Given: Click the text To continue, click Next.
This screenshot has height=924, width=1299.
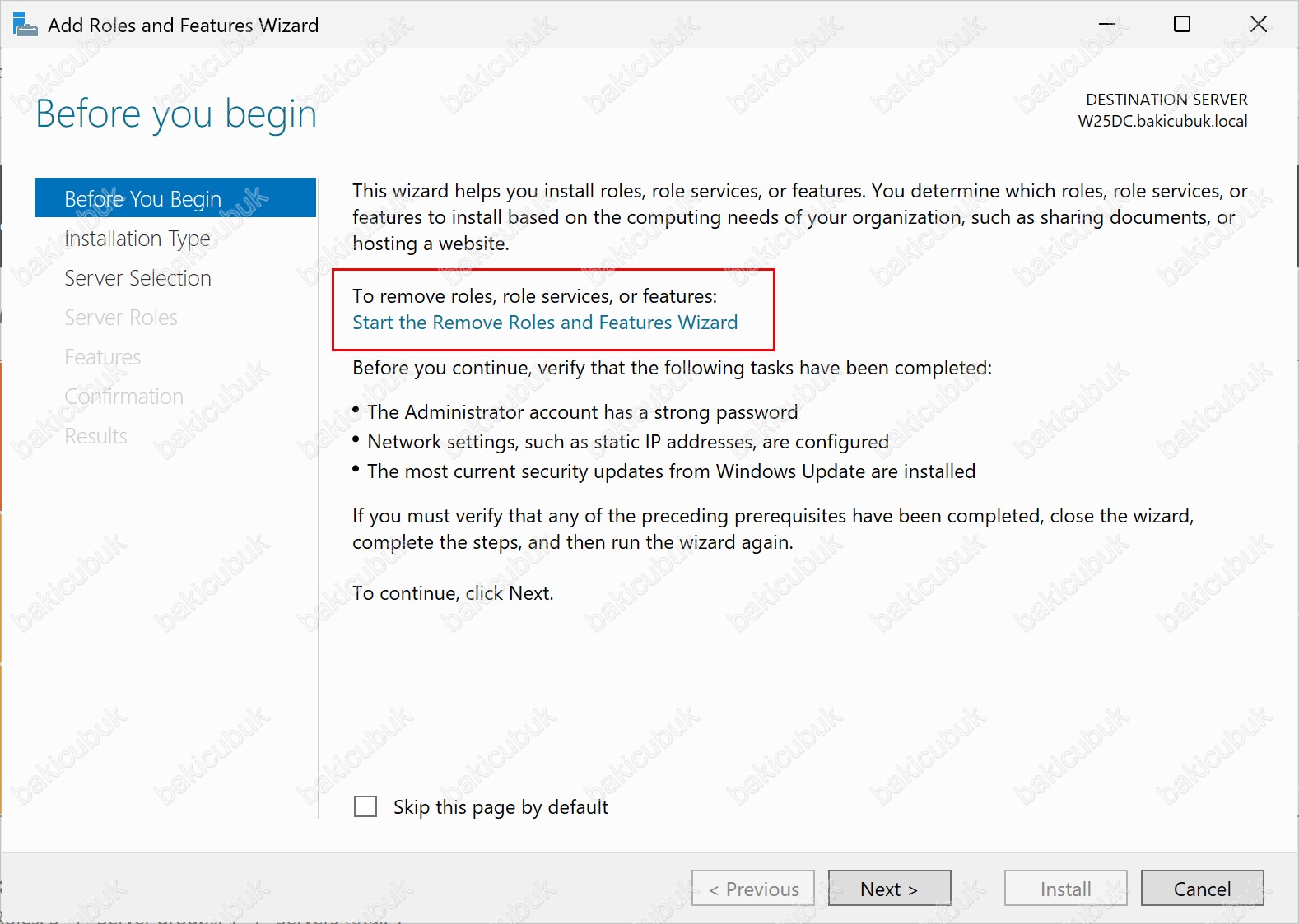Looking at the screenshot, I should [453, 593].
